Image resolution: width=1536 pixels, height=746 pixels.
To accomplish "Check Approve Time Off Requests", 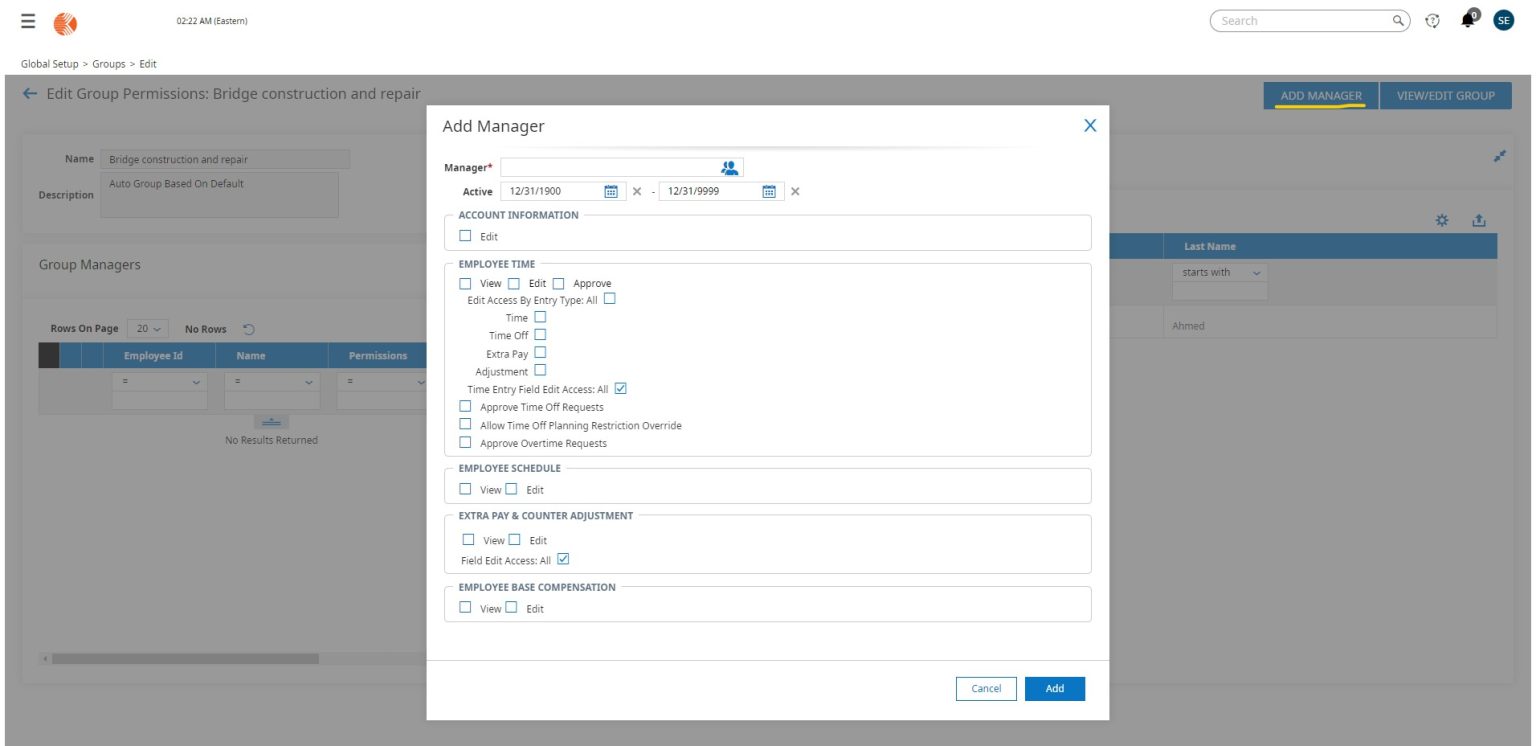I will (465, 407).
